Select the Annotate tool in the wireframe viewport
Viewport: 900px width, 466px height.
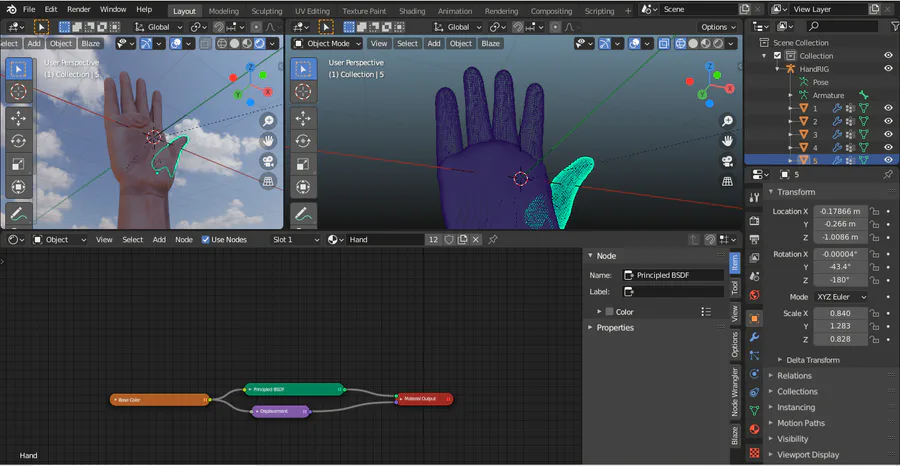point(302,214)
